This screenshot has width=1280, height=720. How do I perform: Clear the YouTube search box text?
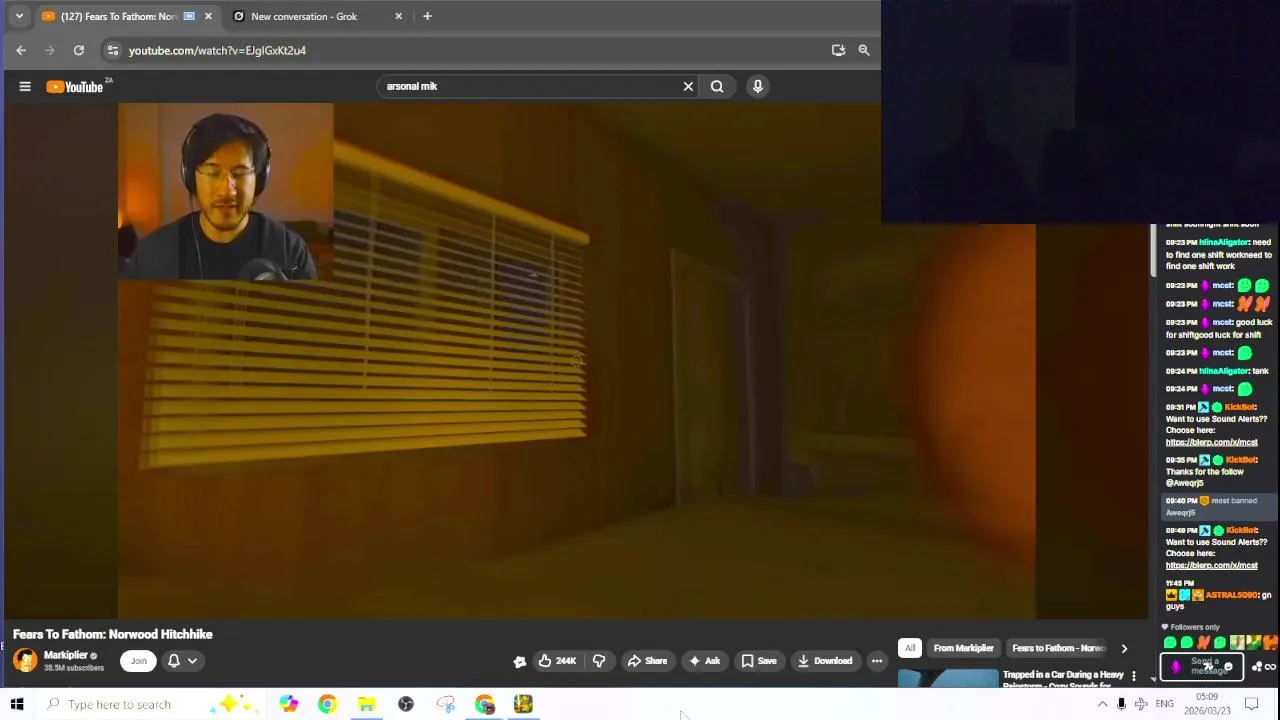pos(688,86)
